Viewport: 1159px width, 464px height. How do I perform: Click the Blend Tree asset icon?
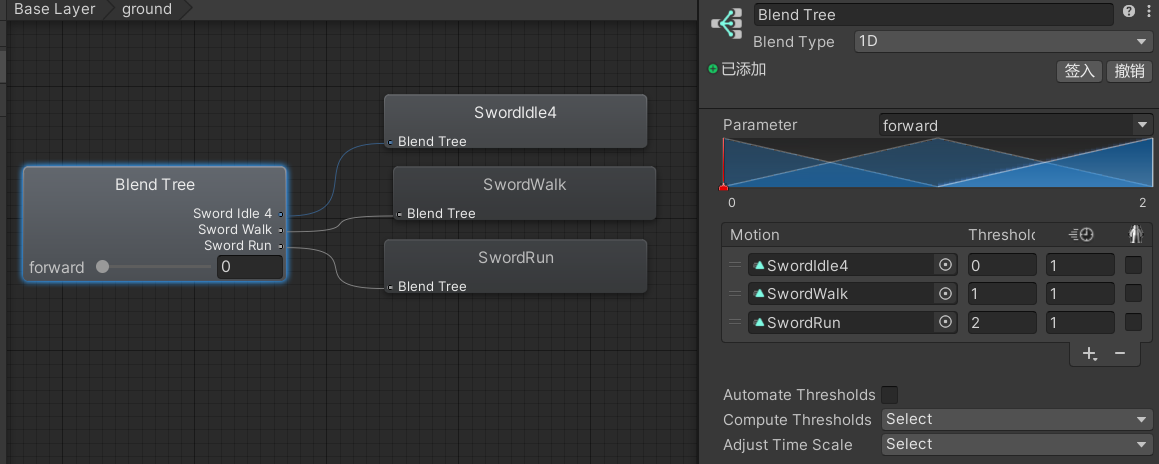[726, 24]
